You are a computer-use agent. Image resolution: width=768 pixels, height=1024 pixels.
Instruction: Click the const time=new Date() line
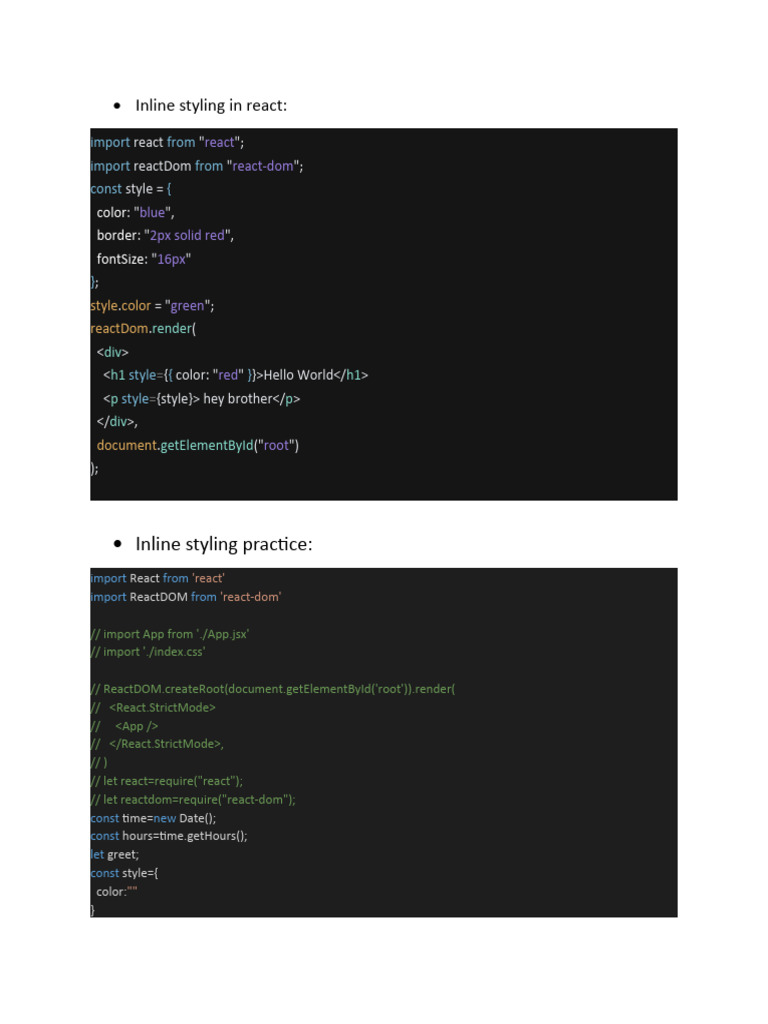coord(153,818)
